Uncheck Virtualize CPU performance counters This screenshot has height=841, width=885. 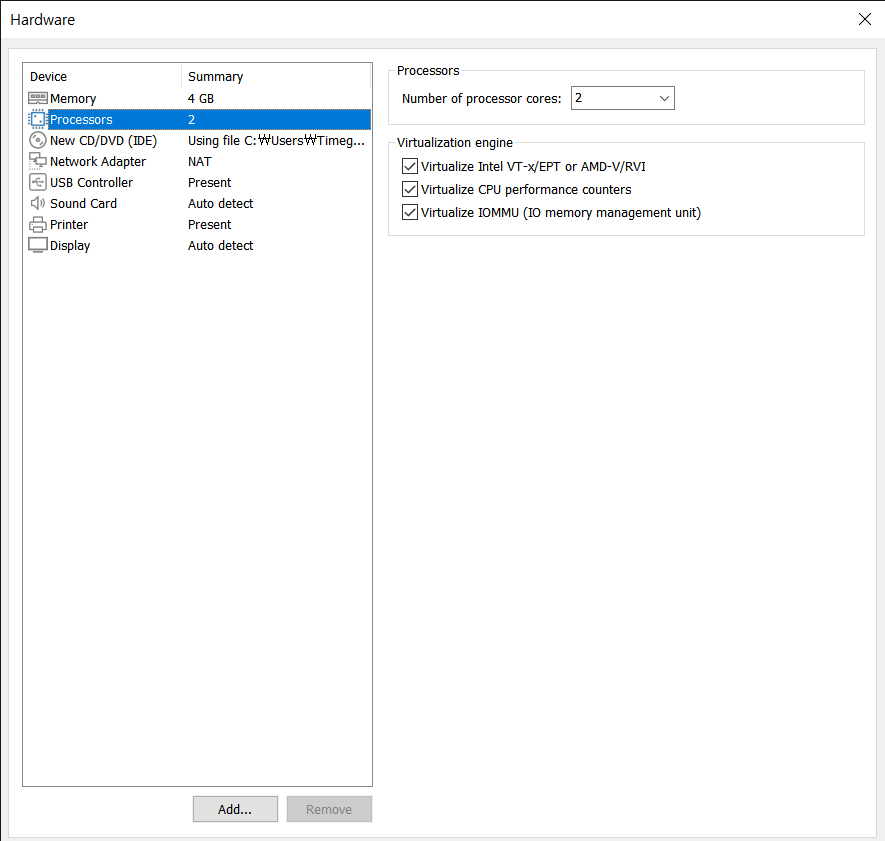click(410, 190)
